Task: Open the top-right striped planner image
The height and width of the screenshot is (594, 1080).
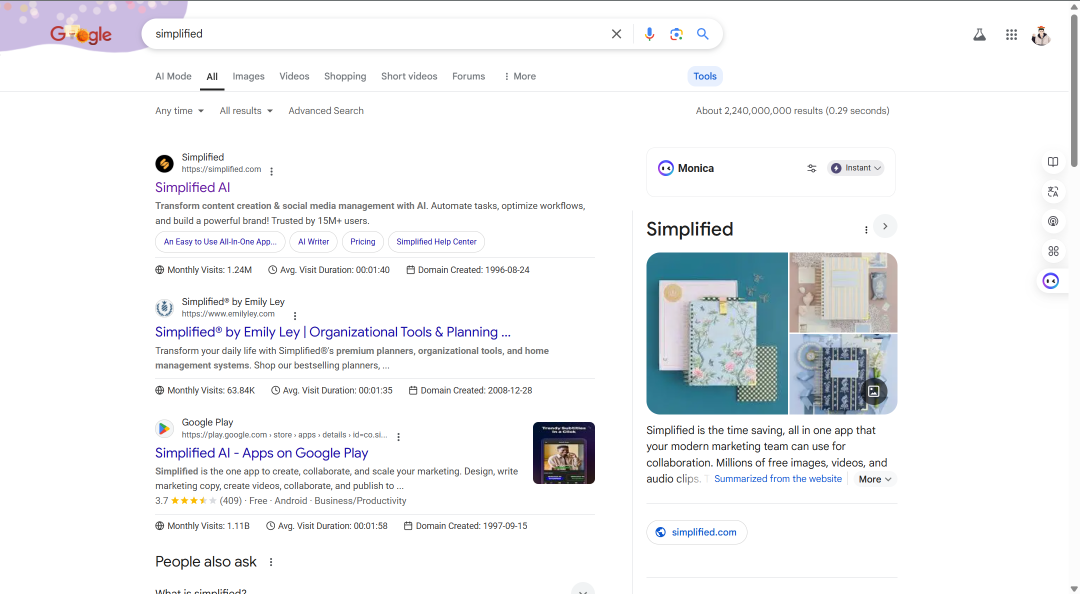Action: (843, 292)
